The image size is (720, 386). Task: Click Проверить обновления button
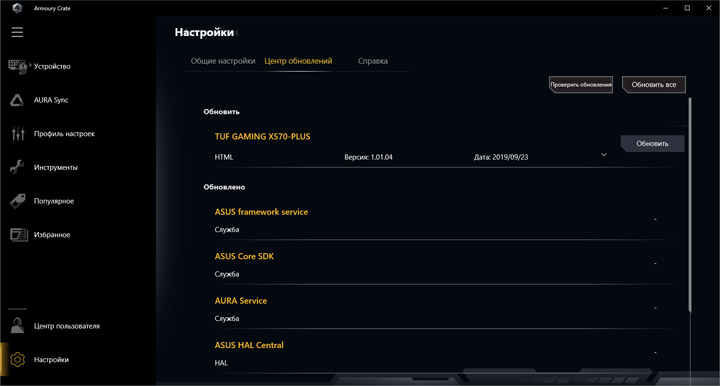pyautogui.click(x=581, y=85)
